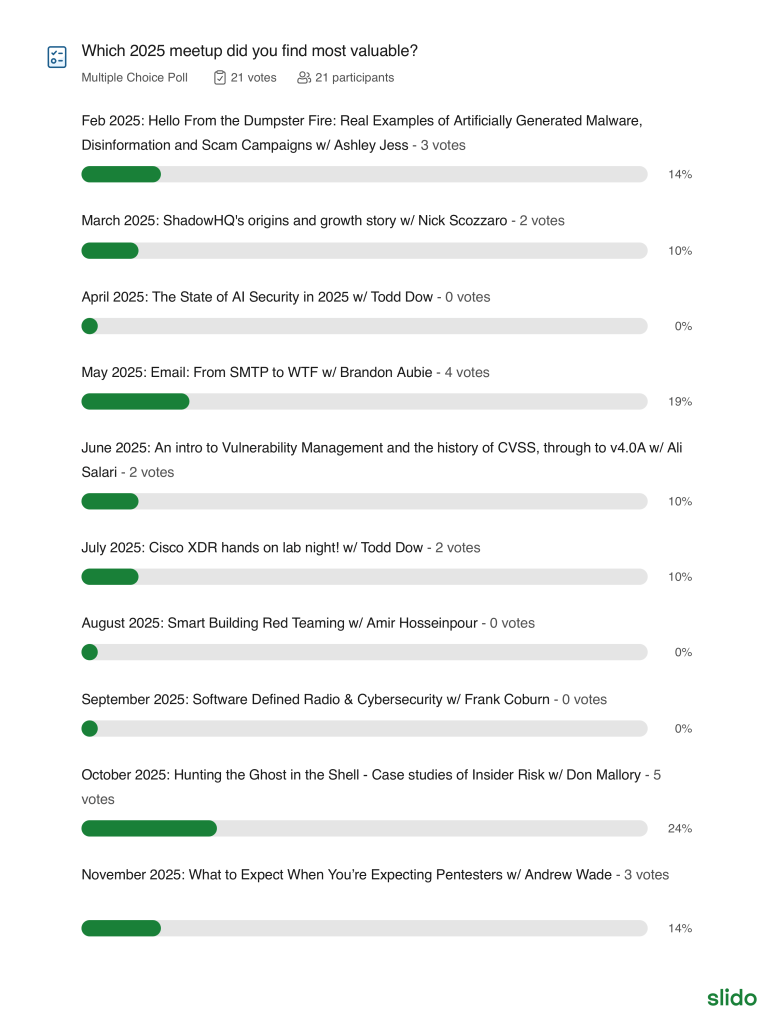Click the votes clipboard icon
This screenshot has width=774, height=1023.
tap(220, 78)
